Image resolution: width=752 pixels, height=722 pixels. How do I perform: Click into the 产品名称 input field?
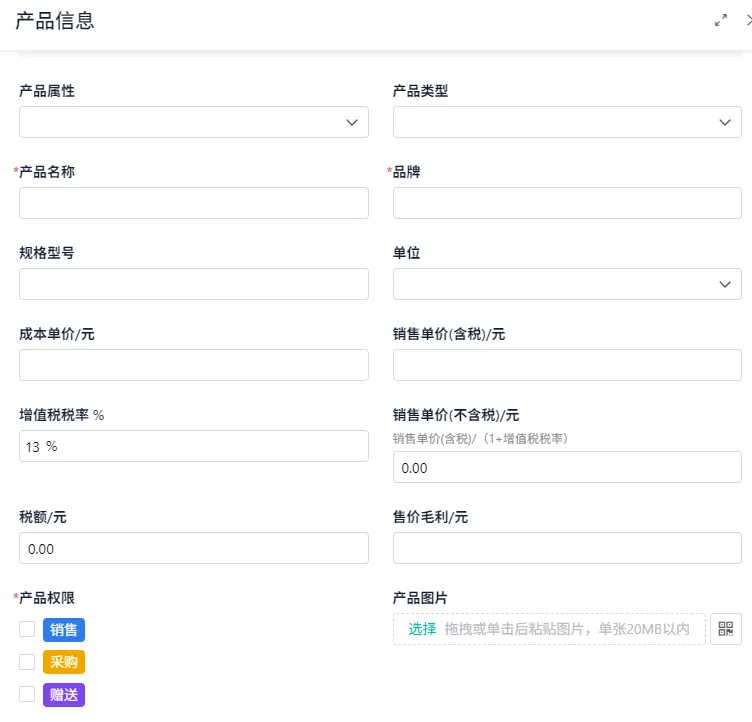click(194, 203)
